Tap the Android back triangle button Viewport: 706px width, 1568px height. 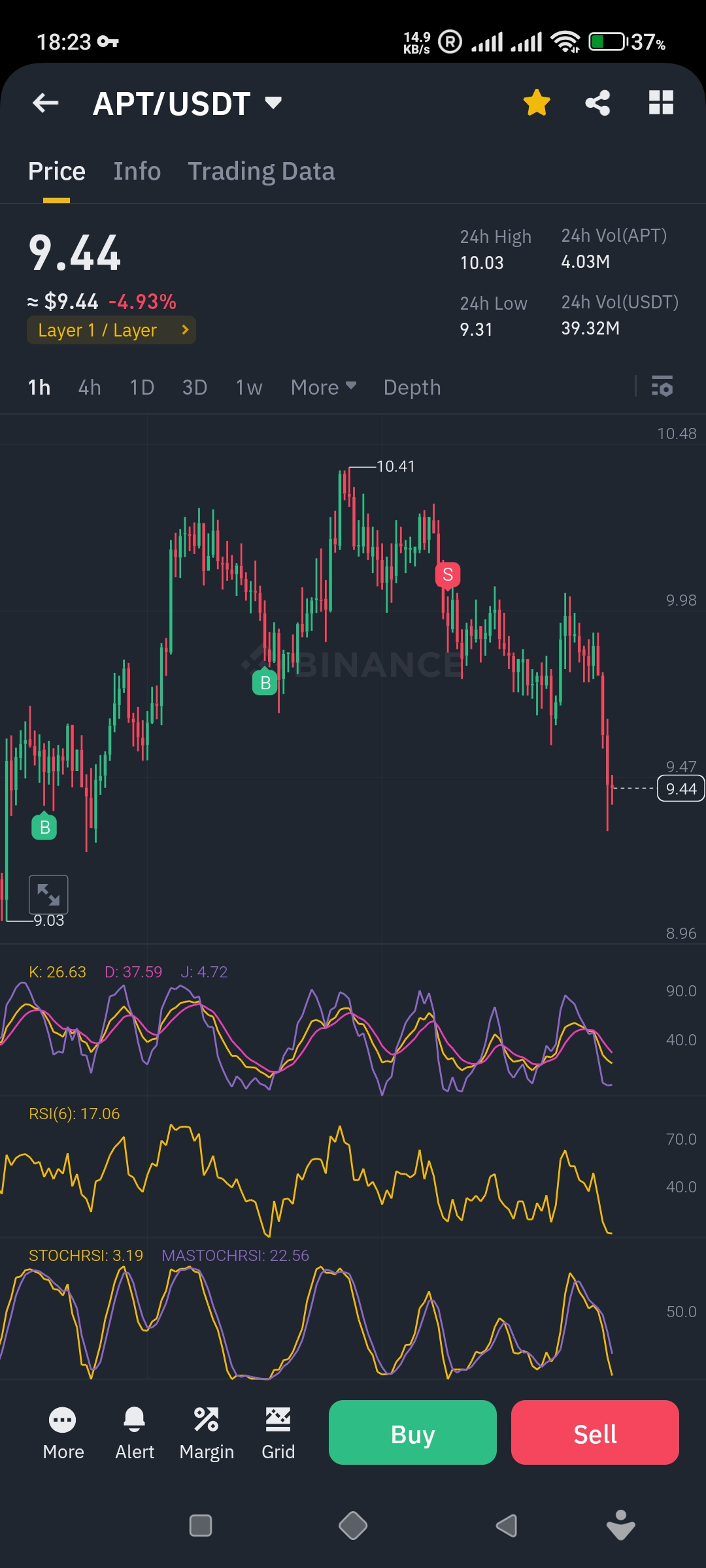[x=507, y=1526]
